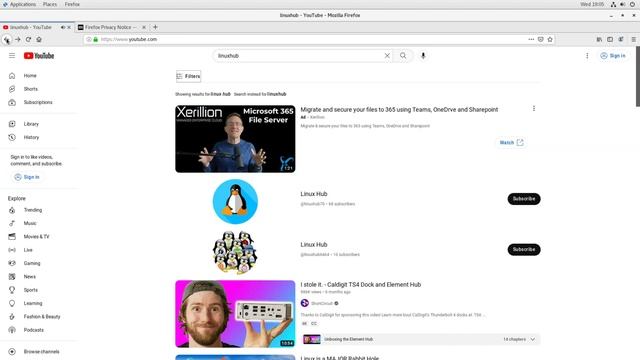Screen dimensions: 640x360
Task: Open the system volume icon
Action: 622,4
